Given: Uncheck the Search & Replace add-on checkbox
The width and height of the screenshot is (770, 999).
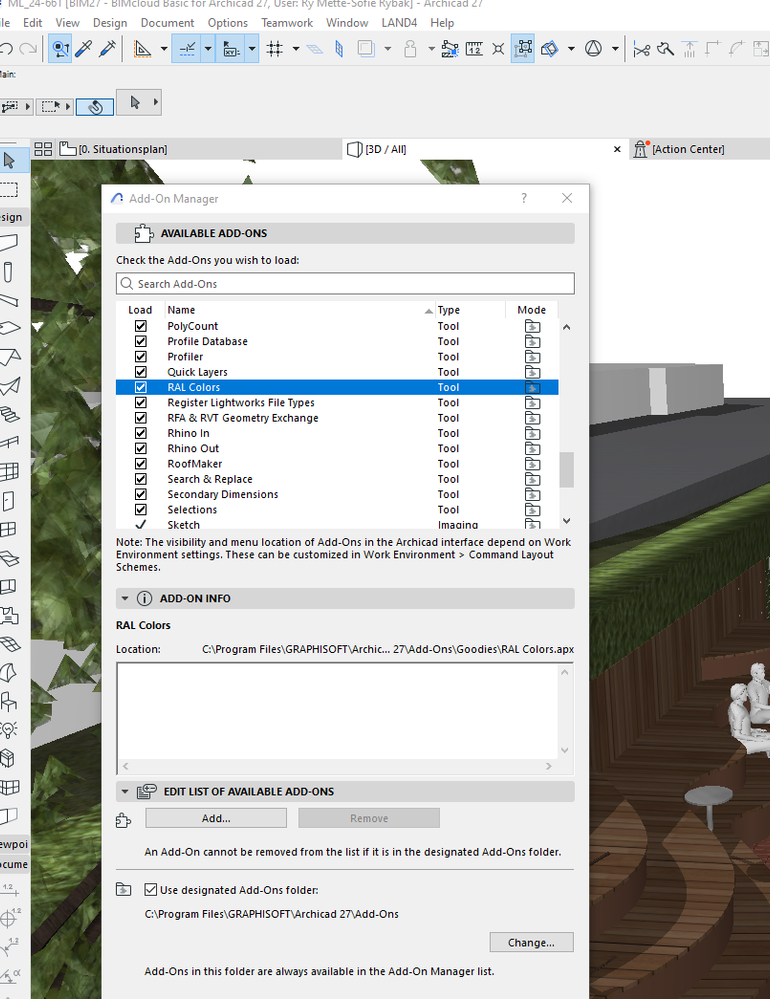Looking at the screenshot, I should tap(141, 479).
